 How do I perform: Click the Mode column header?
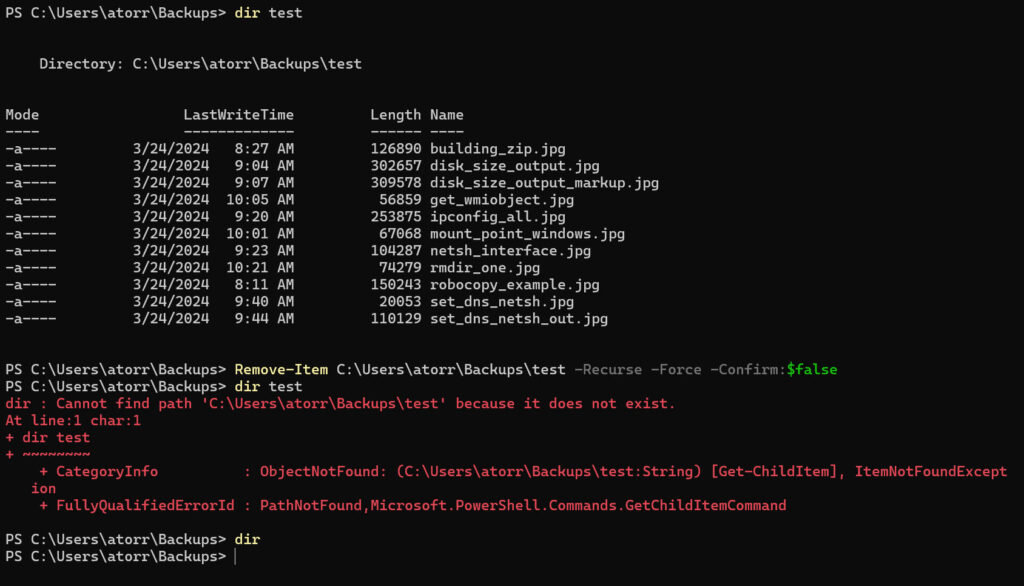(x=22, y=115)
